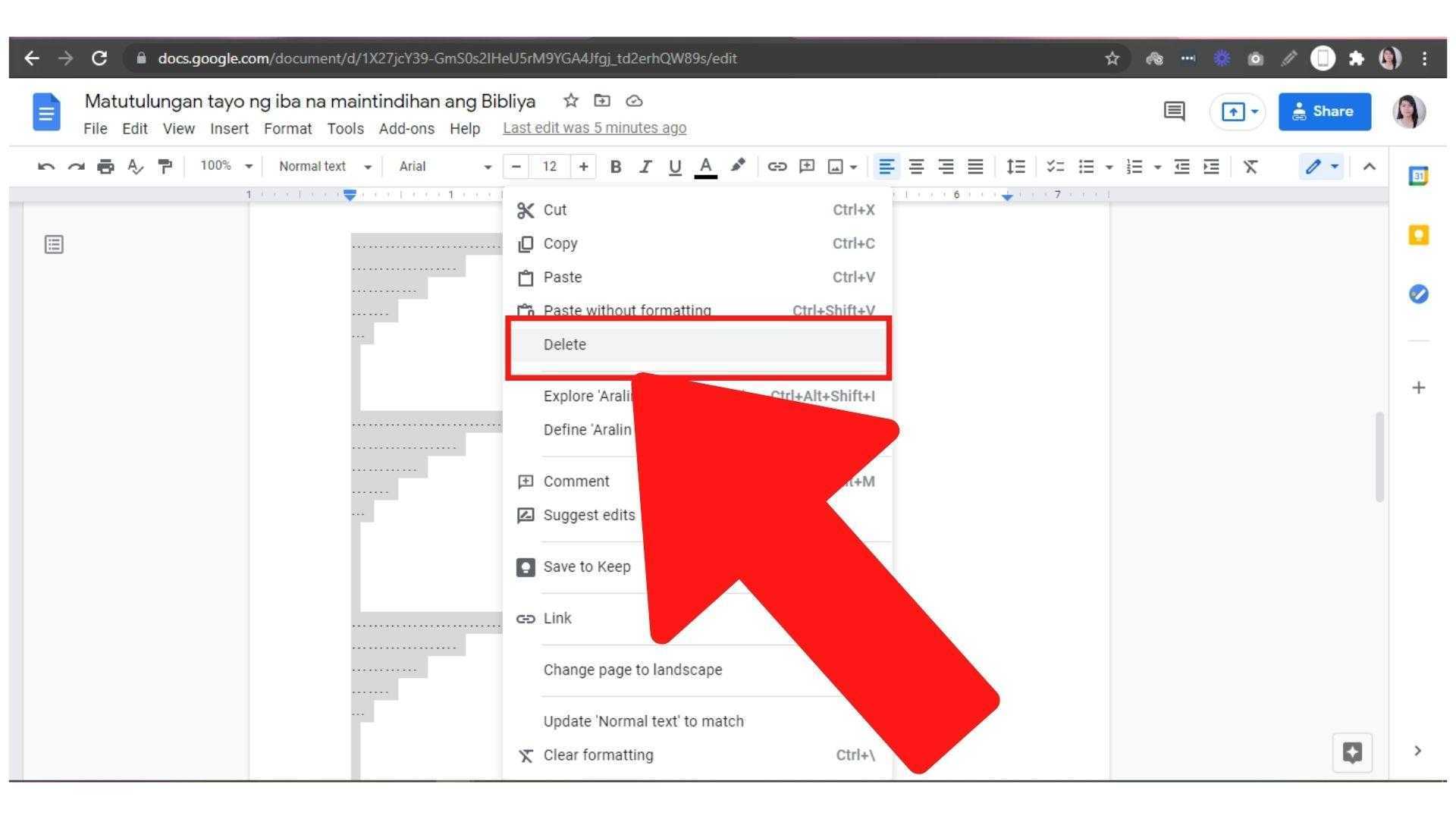The image size is (1456, 819).
Task: Expand numbered list style arrow
Action: point(1157,167)
